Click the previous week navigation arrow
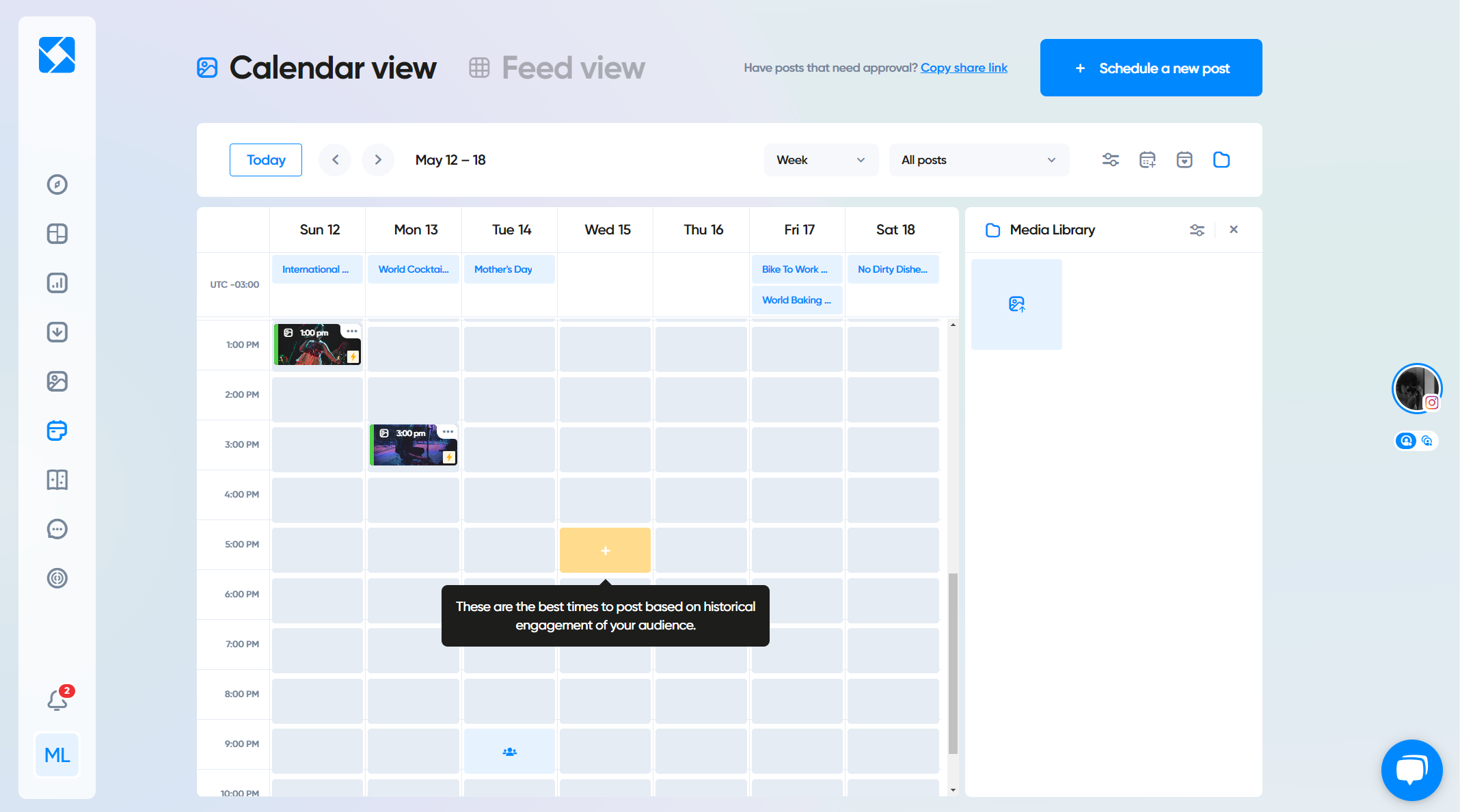Image resolution: width=1460 pixels, height=812 pixels. 338,159
